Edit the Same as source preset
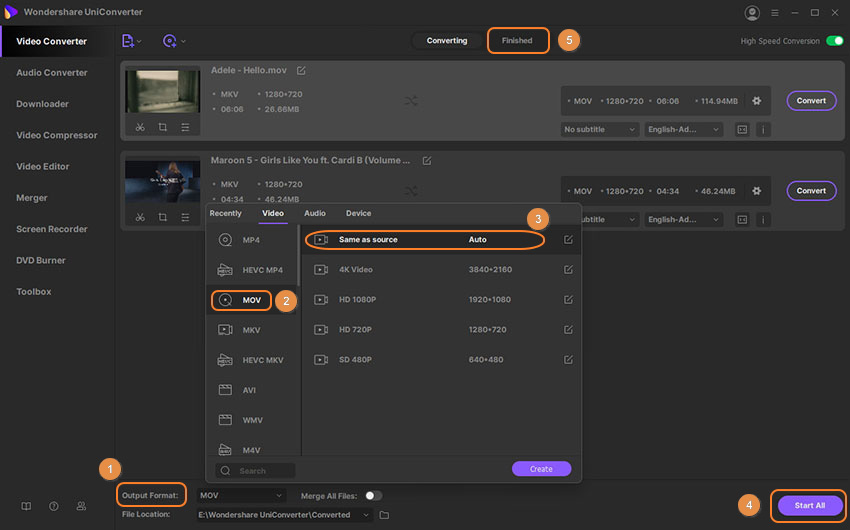This screenshot has width=850, height=530. (x=568, y=240)
